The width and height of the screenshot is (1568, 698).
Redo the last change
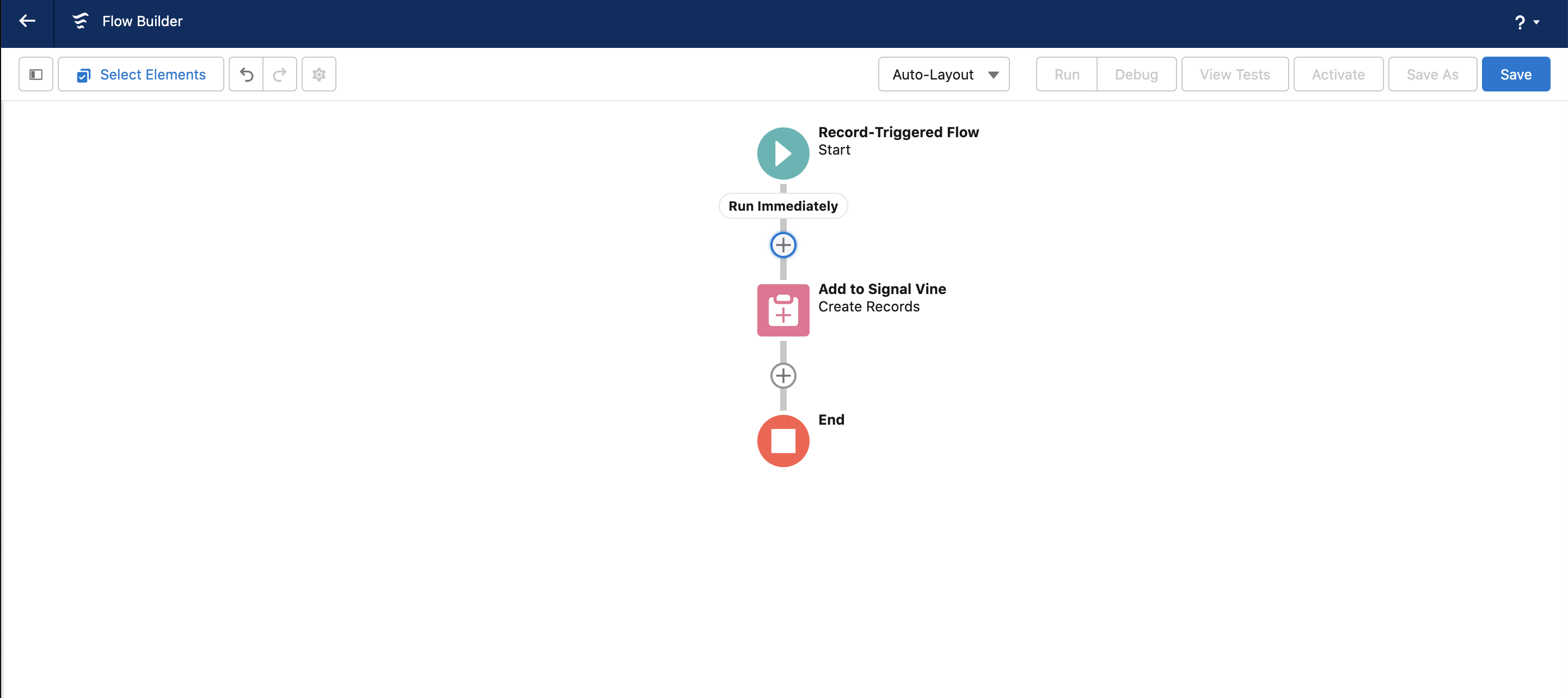click(280, 74)
